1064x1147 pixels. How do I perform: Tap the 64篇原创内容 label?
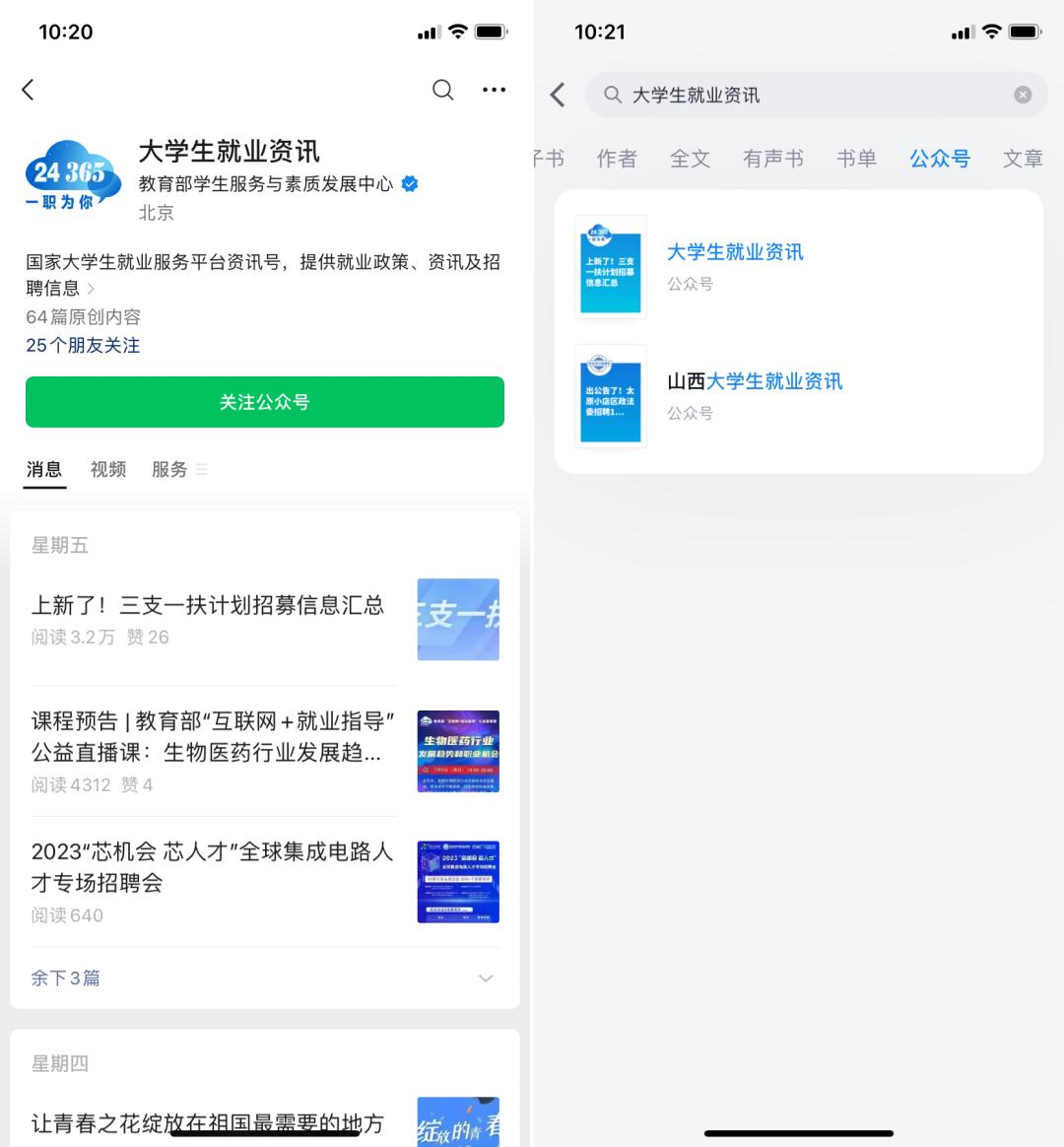pos(83,316)
